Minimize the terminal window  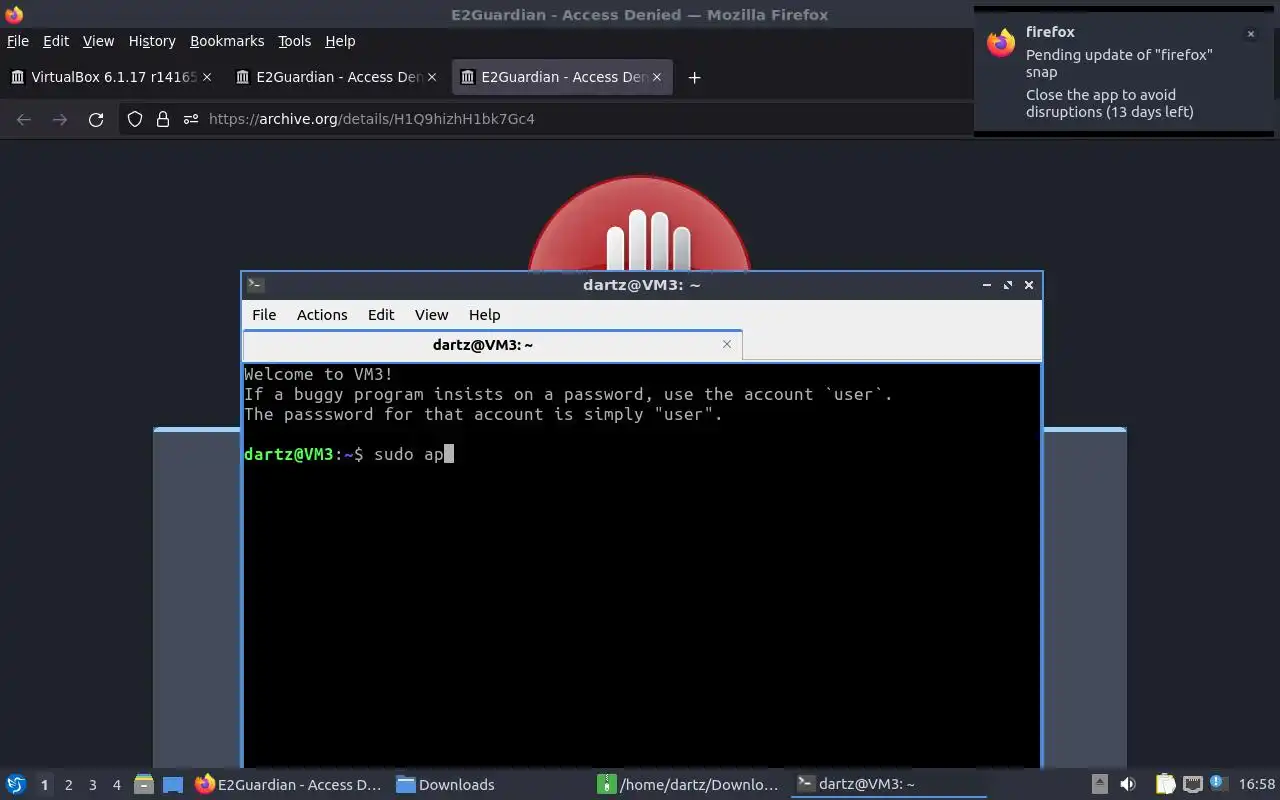pyautogui.click(x=987, y=285)
